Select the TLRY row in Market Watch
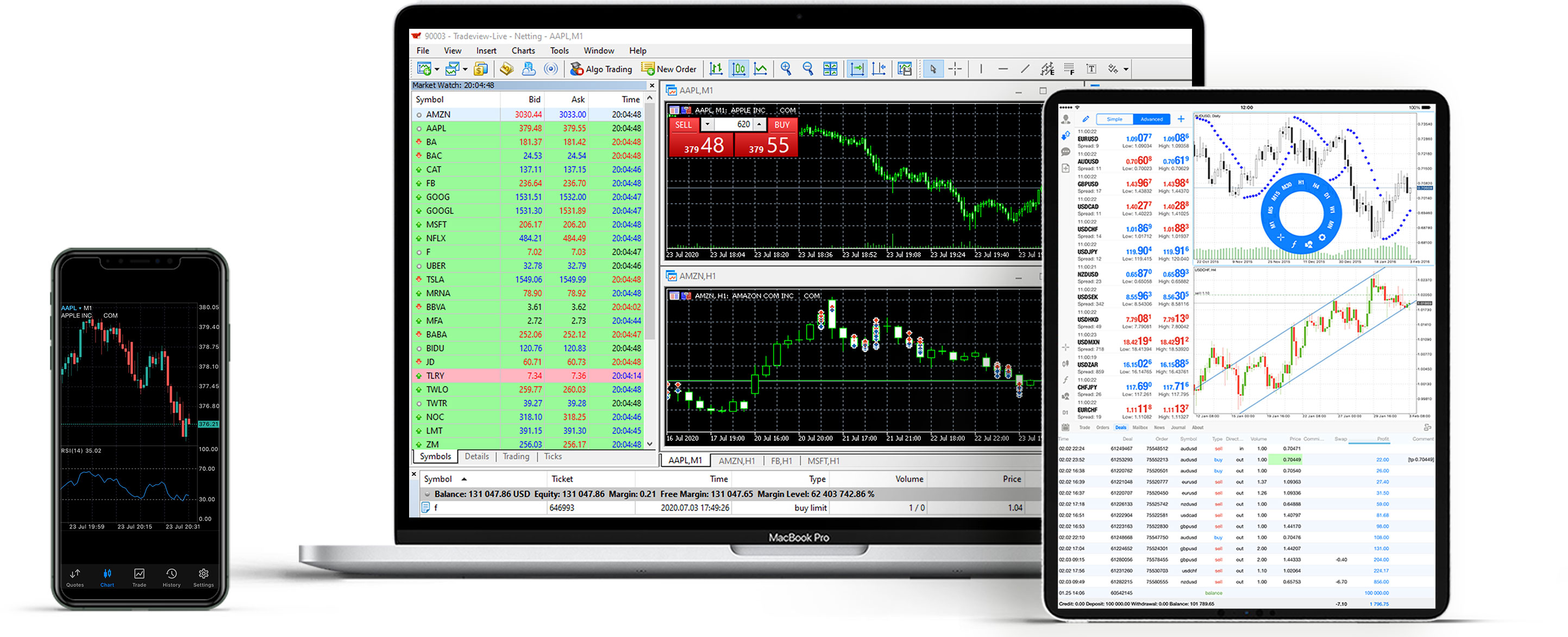 pos(528,375)
